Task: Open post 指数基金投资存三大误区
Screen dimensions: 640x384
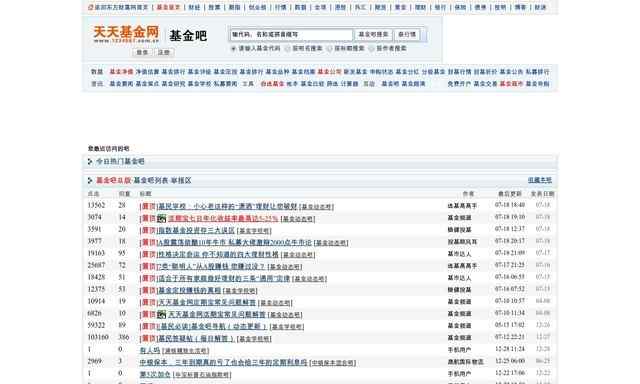Action: (x=196, y=231)
